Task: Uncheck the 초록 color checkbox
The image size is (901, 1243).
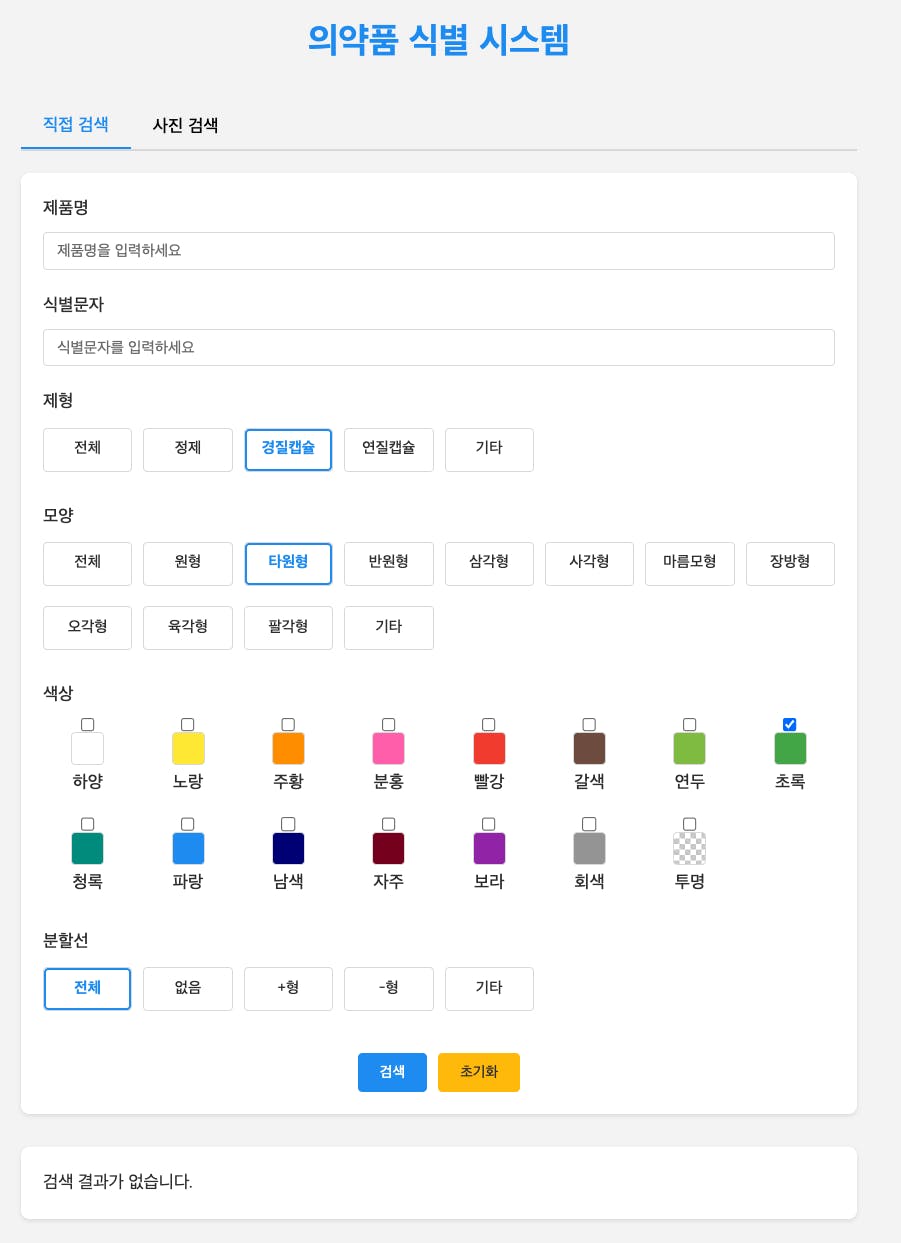Action: [x=790, y=724]
